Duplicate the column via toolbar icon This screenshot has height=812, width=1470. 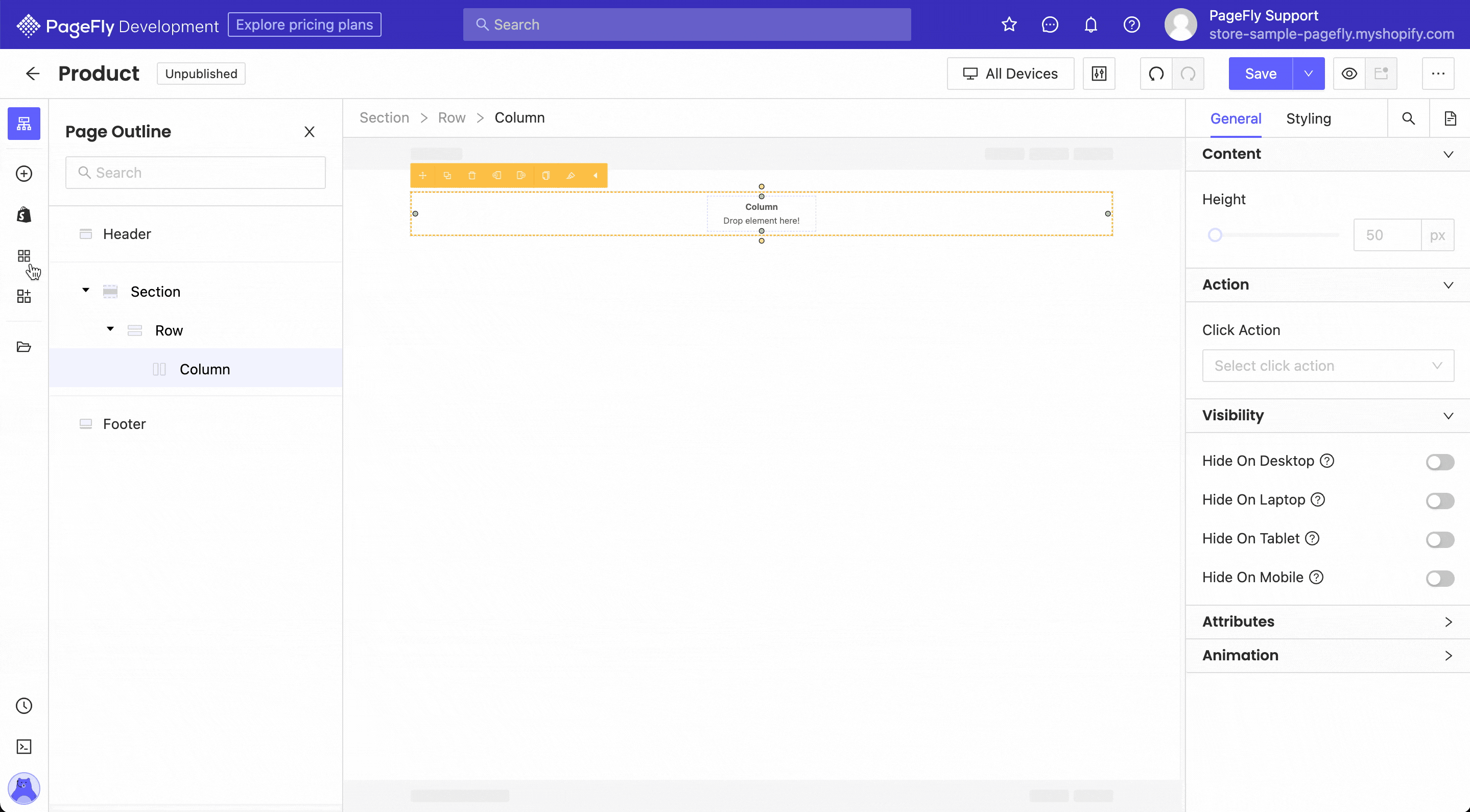click(447, 176)
